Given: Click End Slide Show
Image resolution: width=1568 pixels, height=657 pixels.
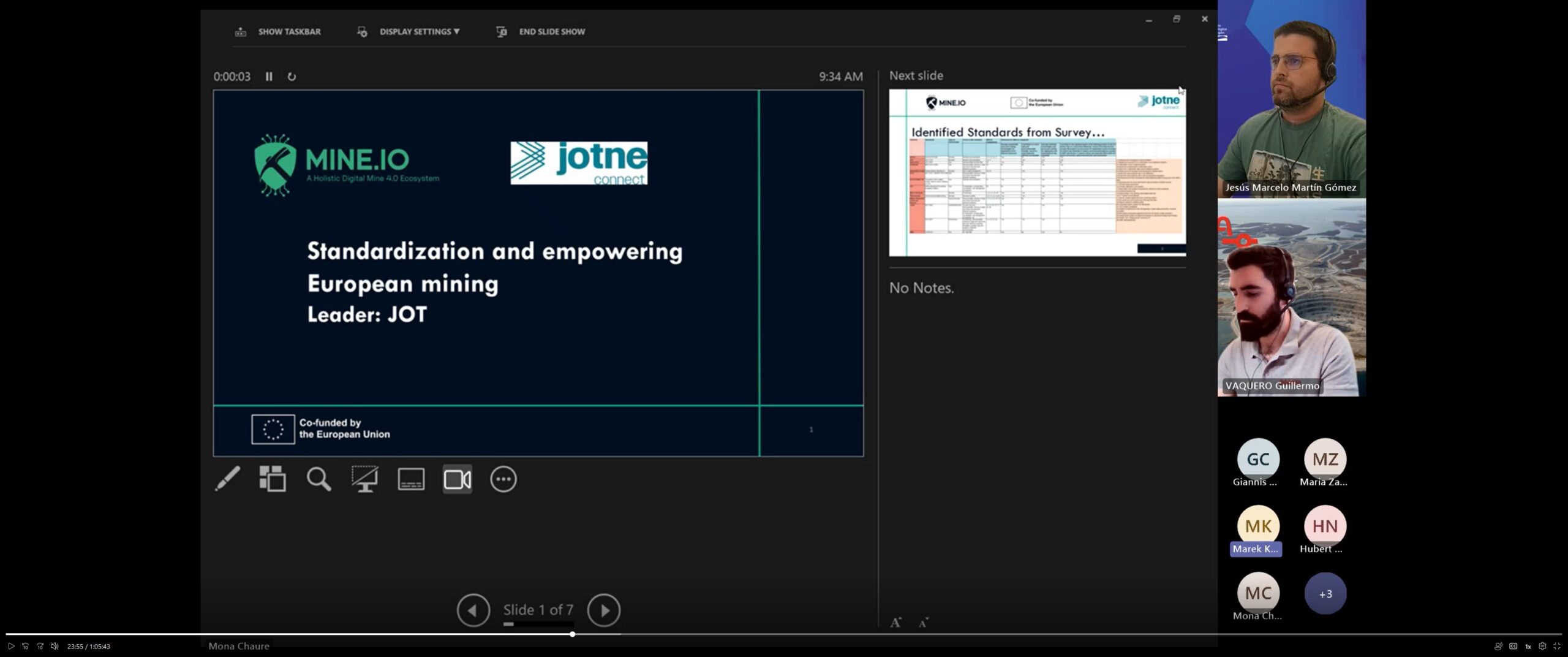Looking at the screenshot, I should 551,32.
